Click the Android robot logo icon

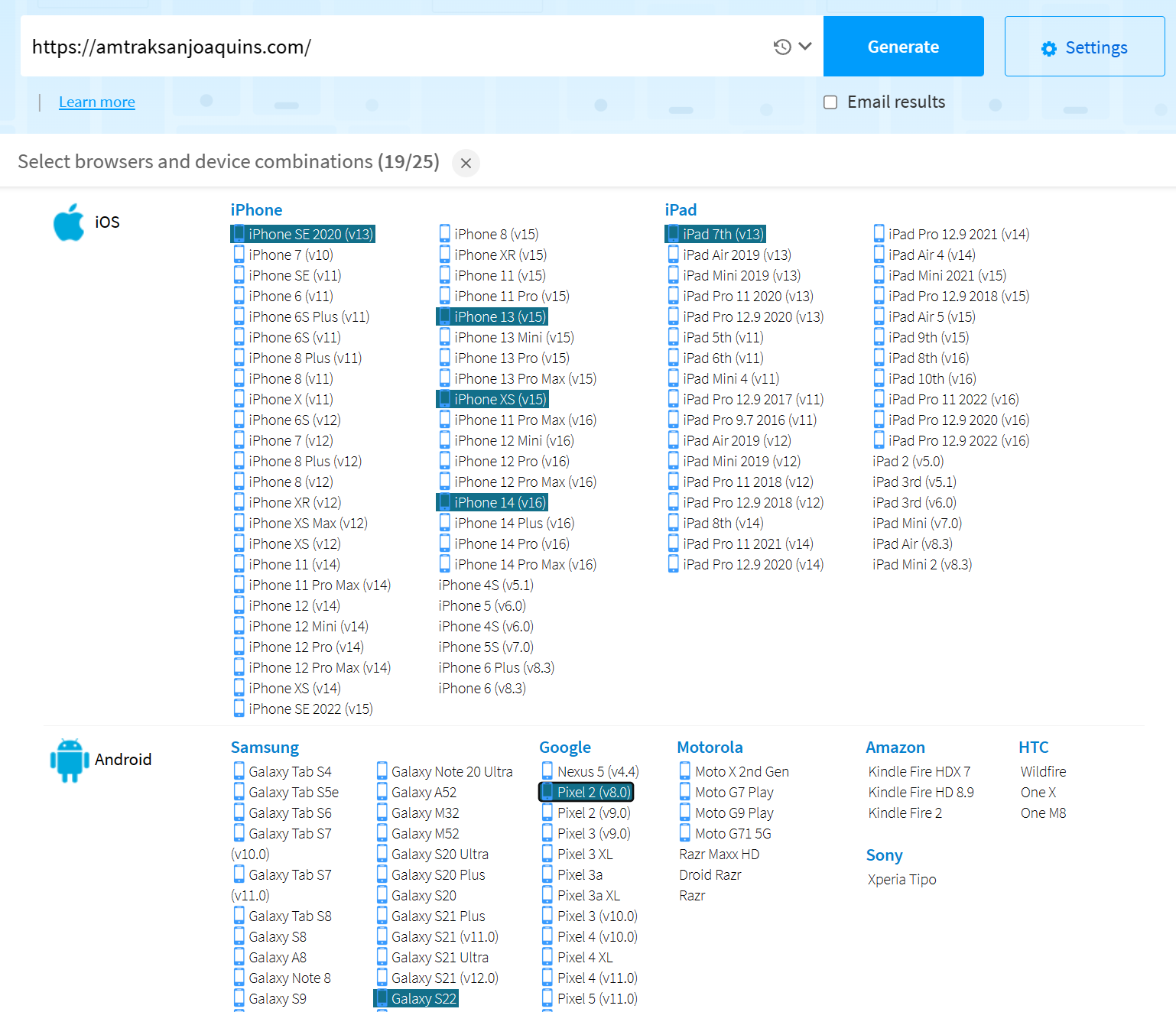point(69,760)
